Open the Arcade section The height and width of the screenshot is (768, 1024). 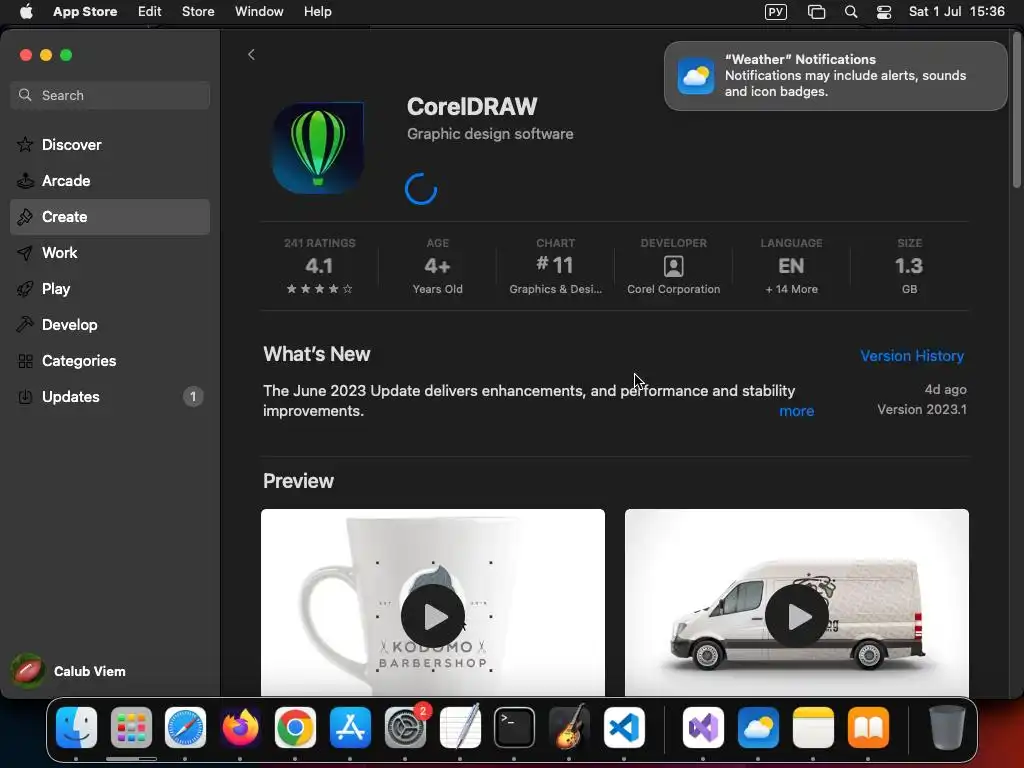coord(110,181)
